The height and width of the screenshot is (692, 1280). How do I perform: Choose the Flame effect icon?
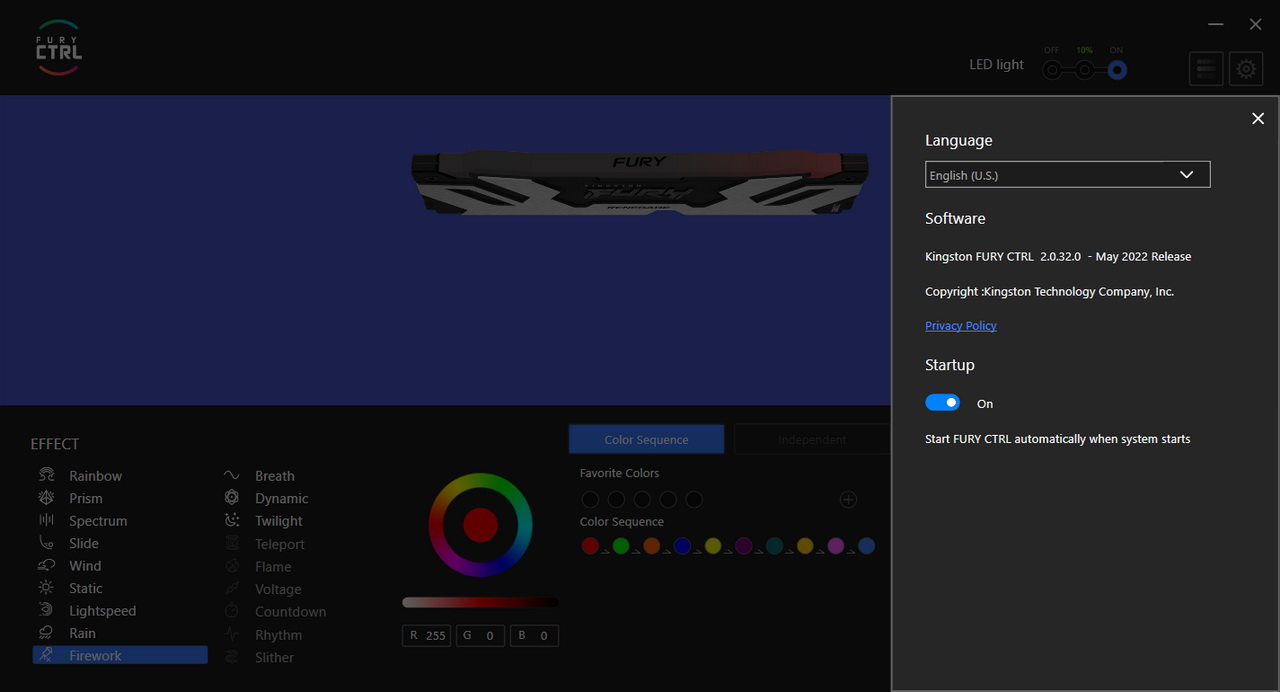click(x=232, y=566)
